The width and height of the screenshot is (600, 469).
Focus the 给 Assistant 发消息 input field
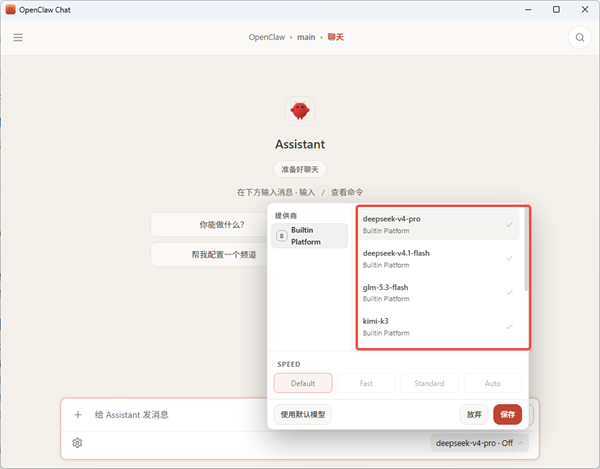point(176,415)
